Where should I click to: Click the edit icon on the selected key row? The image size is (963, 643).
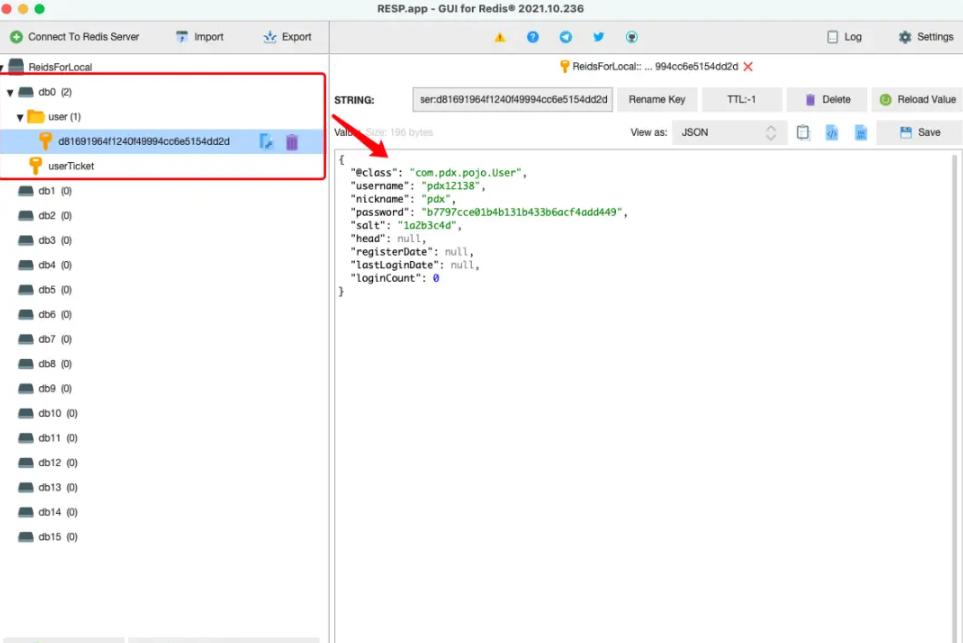coord(266,141)
